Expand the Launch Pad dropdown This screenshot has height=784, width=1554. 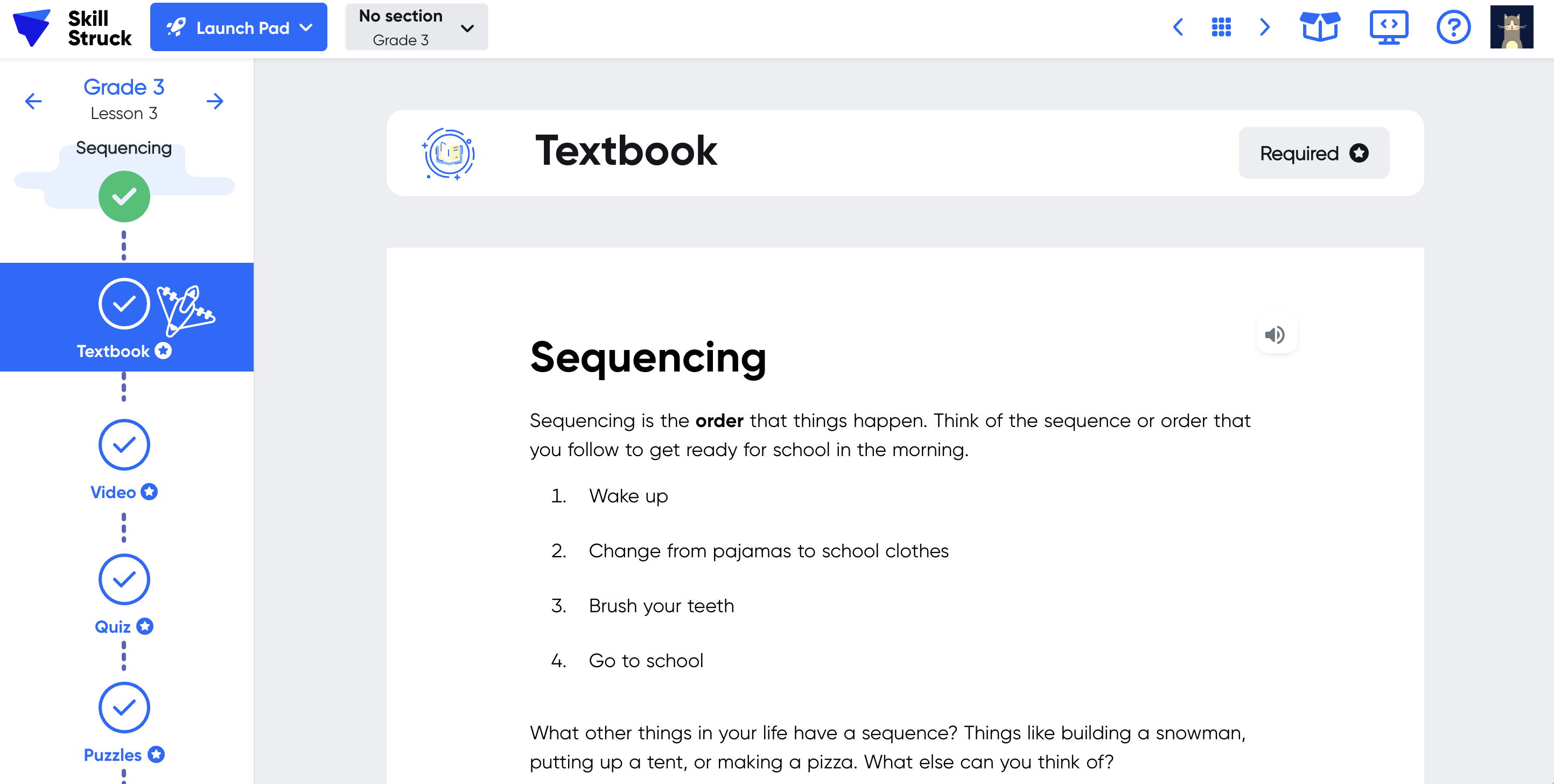[239, 28]
